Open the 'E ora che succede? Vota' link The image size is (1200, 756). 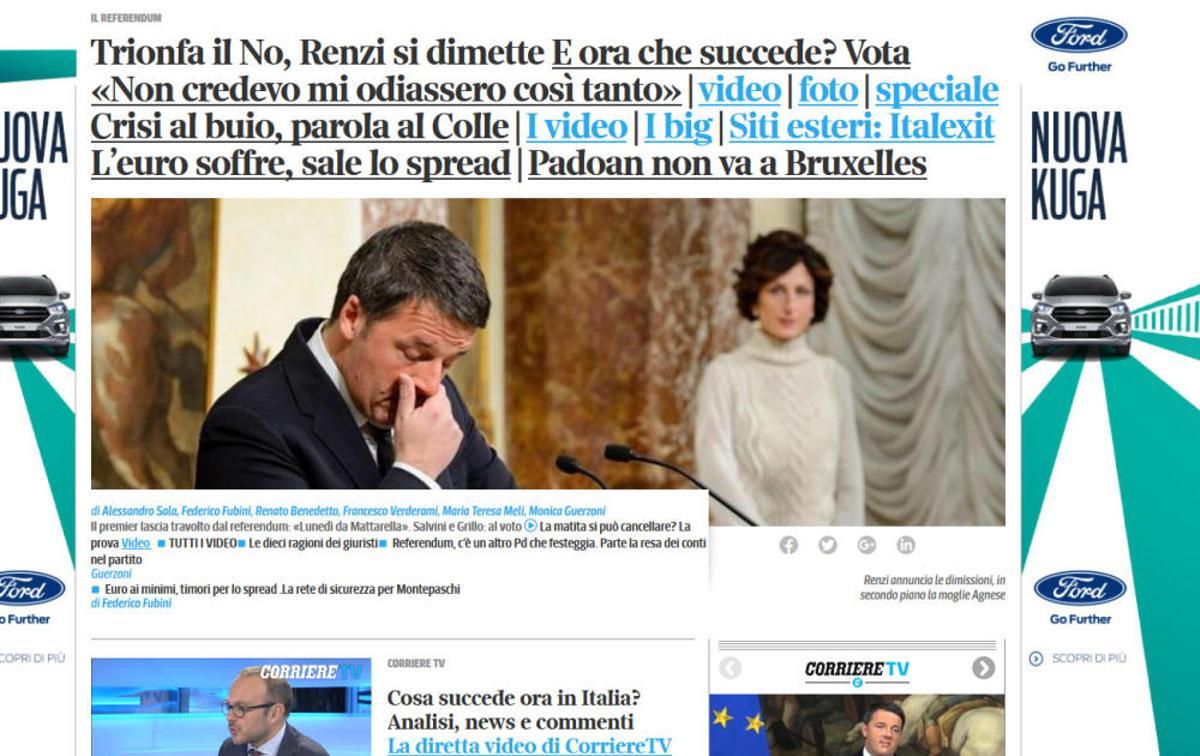point(731,53)
